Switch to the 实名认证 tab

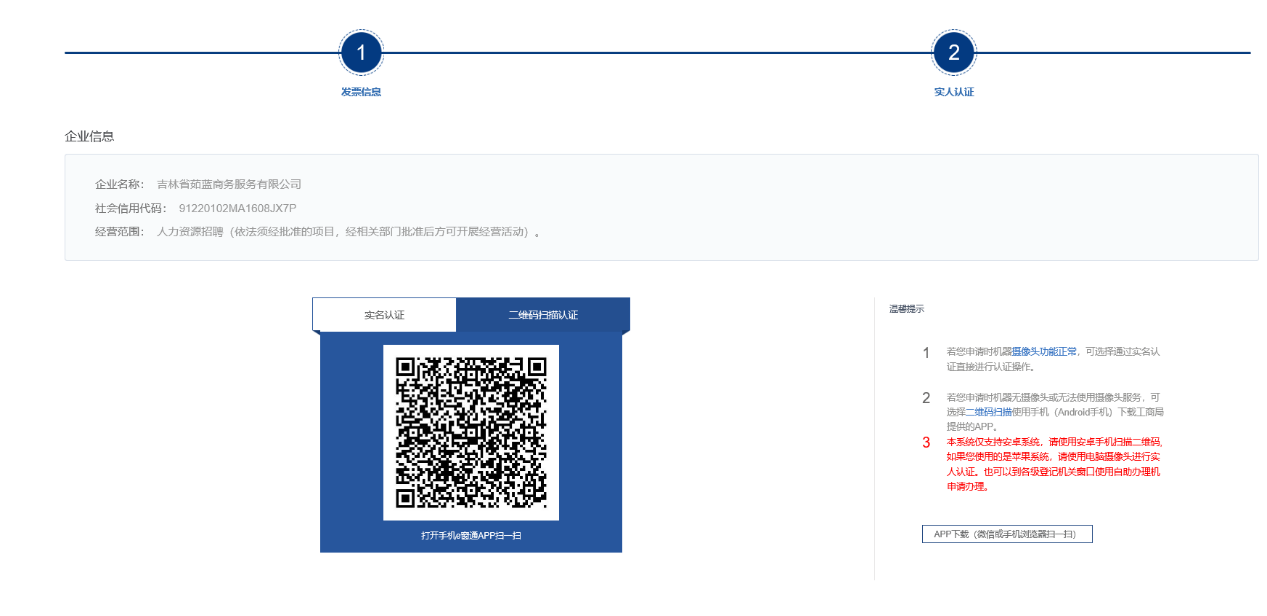click(384, 314)
